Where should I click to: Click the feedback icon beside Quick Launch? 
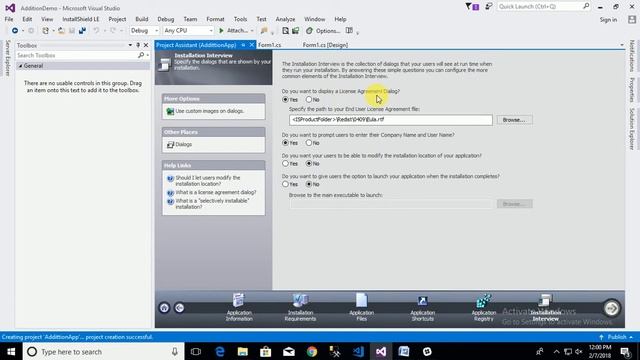488,7
